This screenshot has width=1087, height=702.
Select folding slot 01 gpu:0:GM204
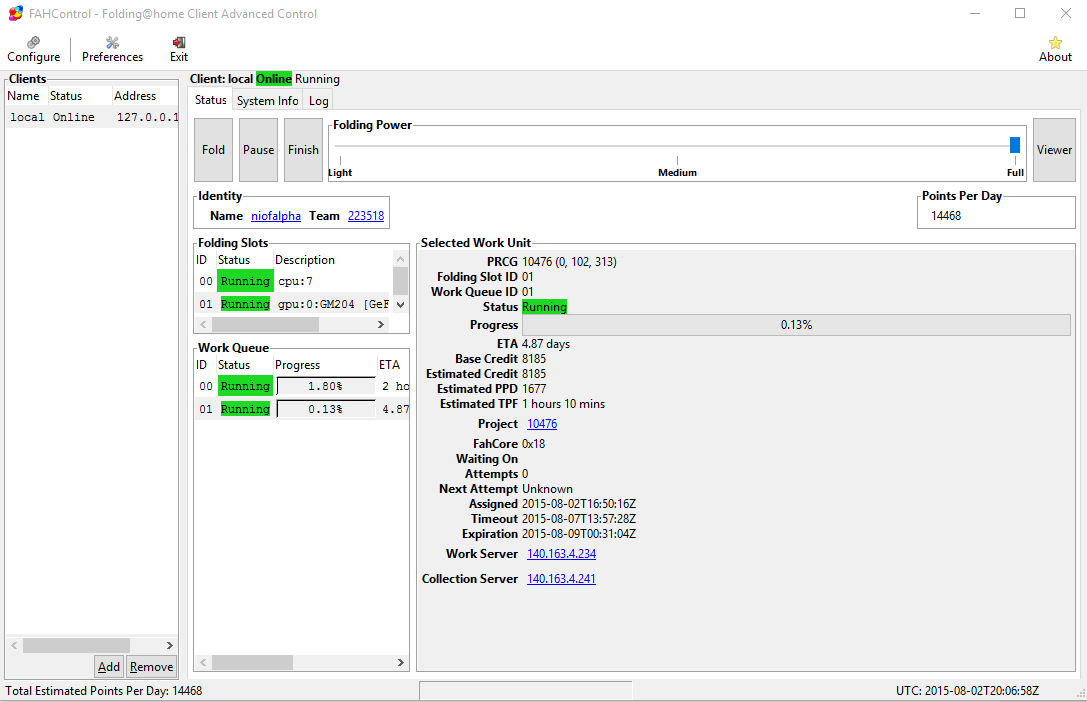[293, 304]
